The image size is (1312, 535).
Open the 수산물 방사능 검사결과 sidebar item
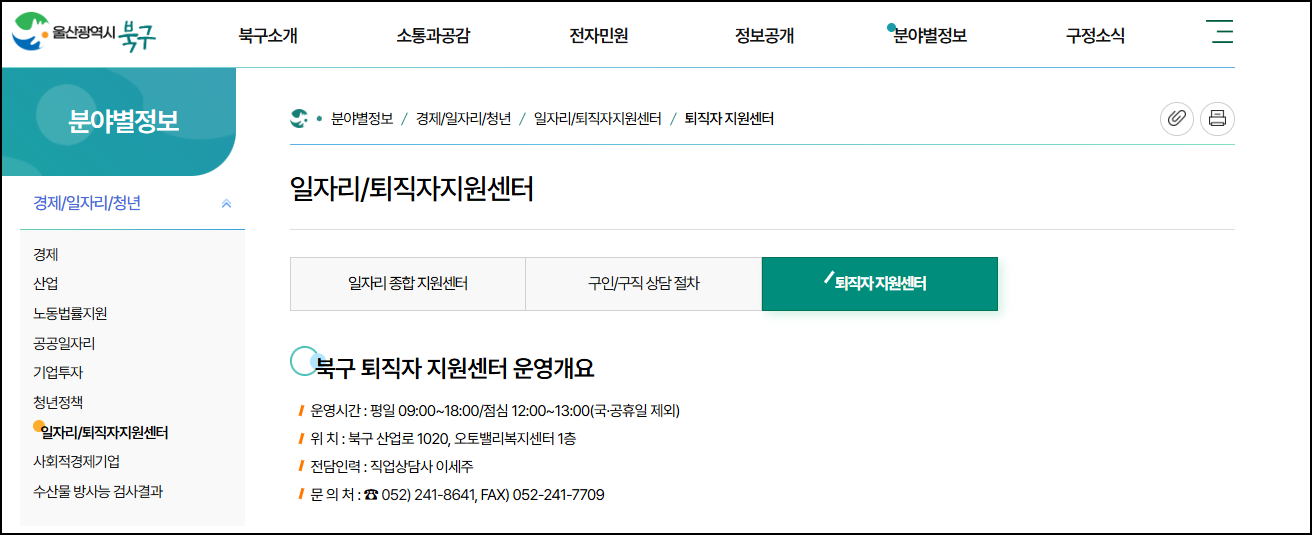tap(98, 492)
